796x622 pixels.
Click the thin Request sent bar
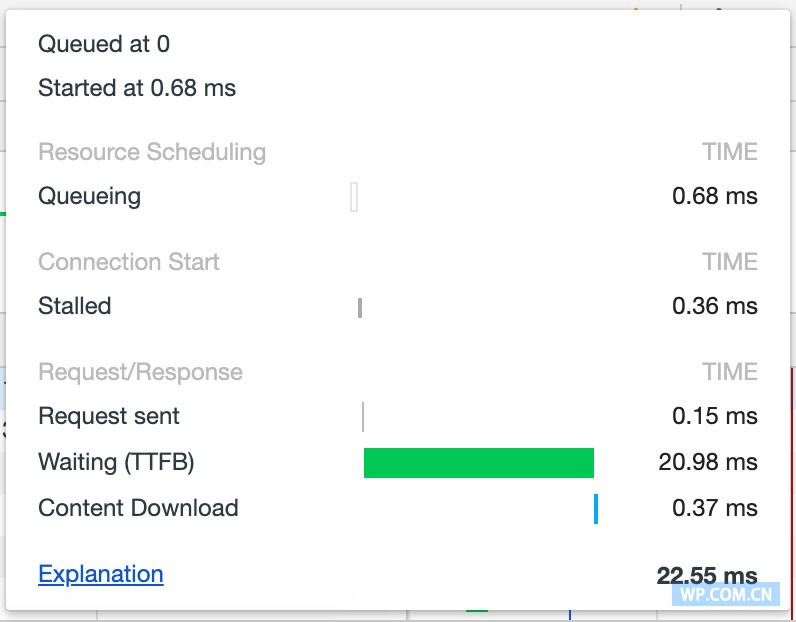(x=363, y=416)
